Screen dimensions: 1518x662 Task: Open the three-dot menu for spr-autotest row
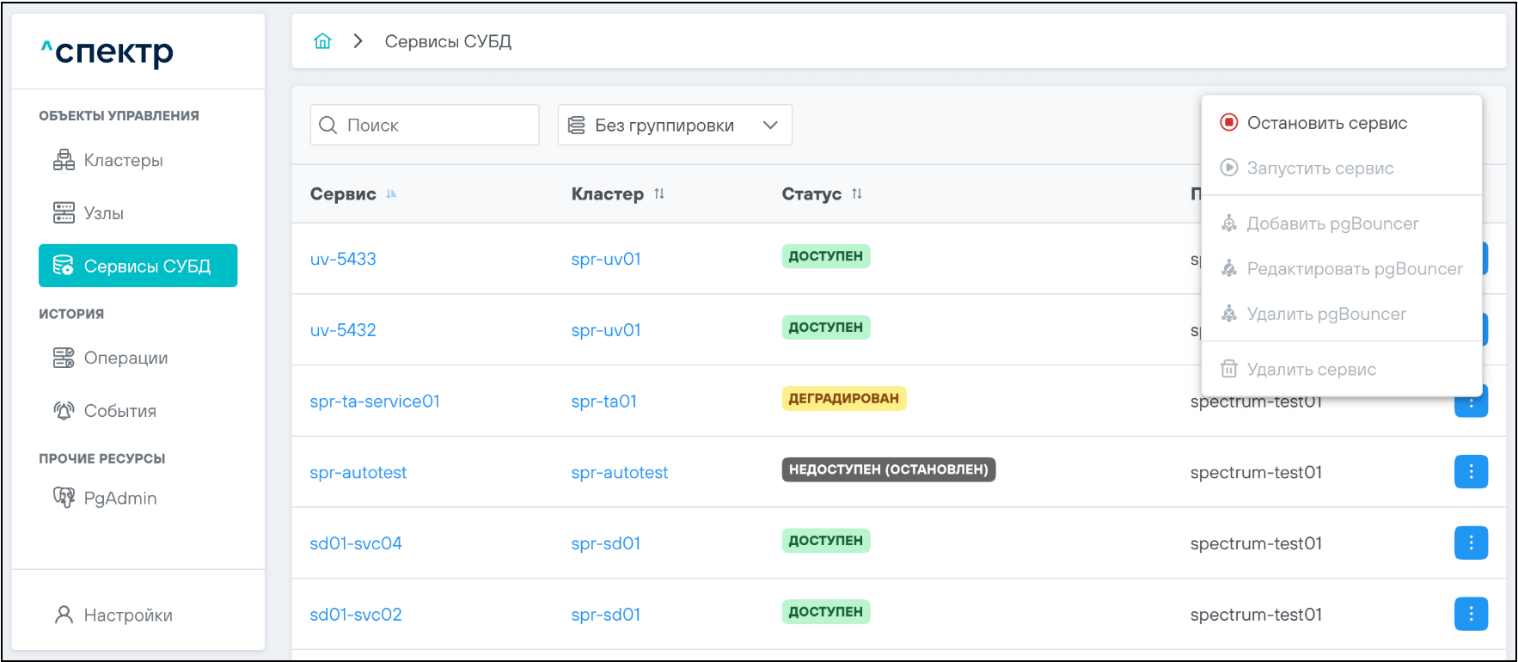tap(1470, 472)
